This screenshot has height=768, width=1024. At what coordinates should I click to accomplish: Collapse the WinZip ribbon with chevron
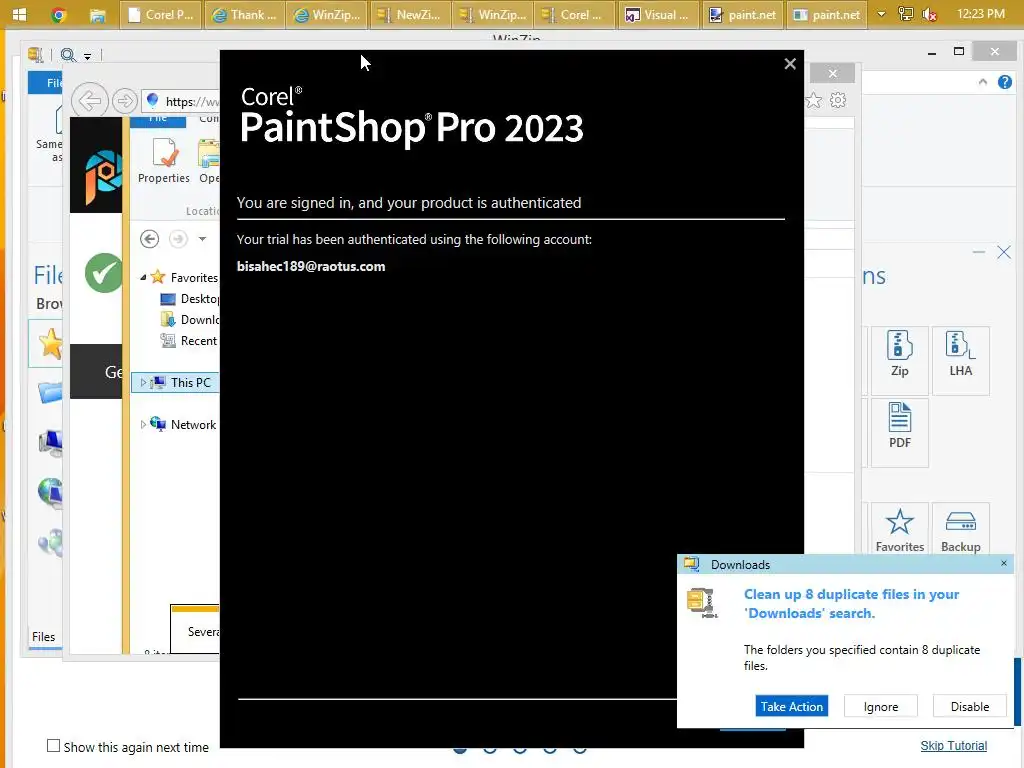point(983,82)
